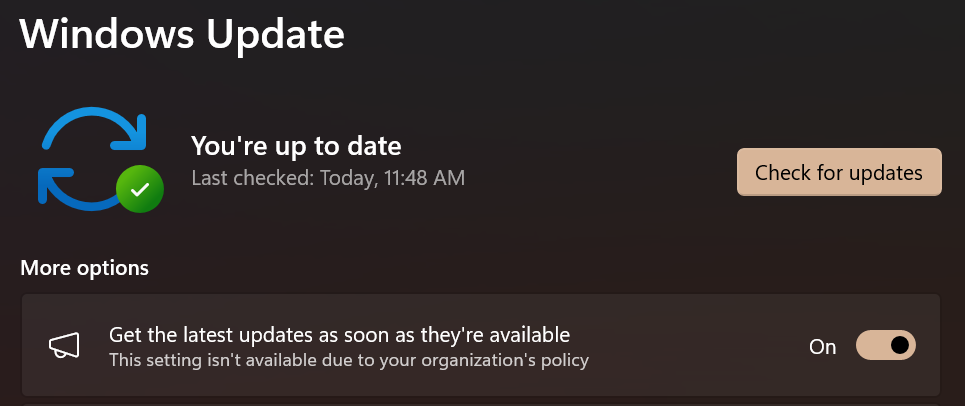Click the "More options" section heading
This screenshot has width=965, height=406.
tap(85, 268)
